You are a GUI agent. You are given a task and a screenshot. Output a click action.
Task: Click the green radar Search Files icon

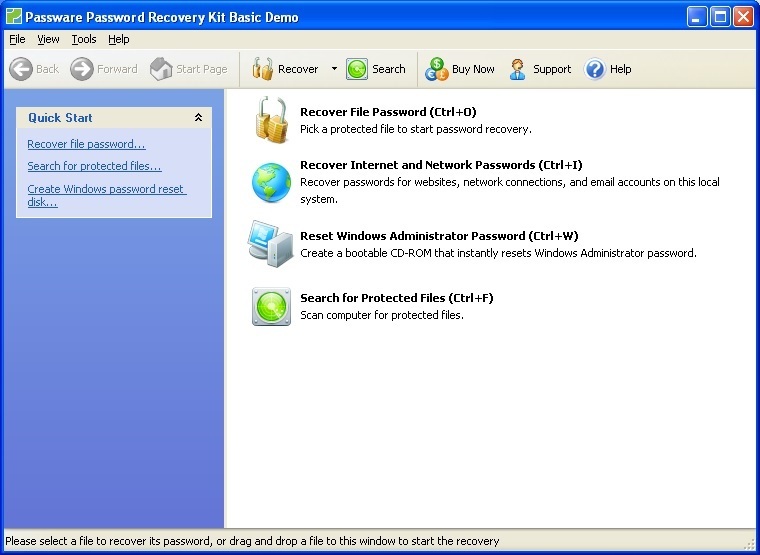271,306
